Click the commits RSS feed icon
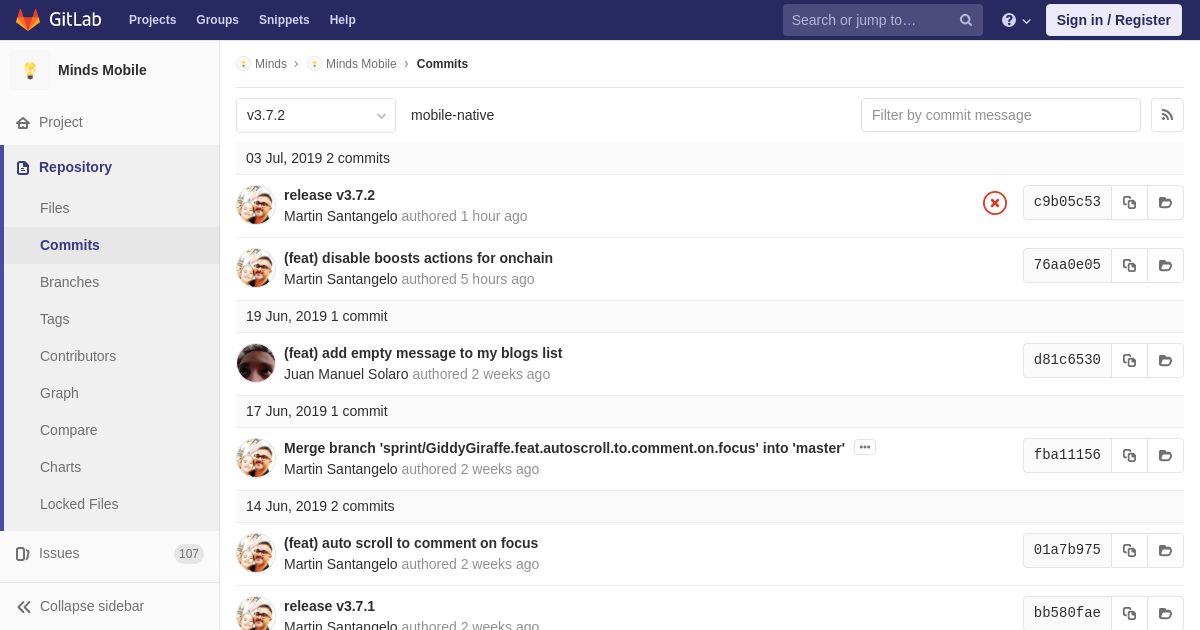This screenshot has height=630, width=1200. (1167, 115)
